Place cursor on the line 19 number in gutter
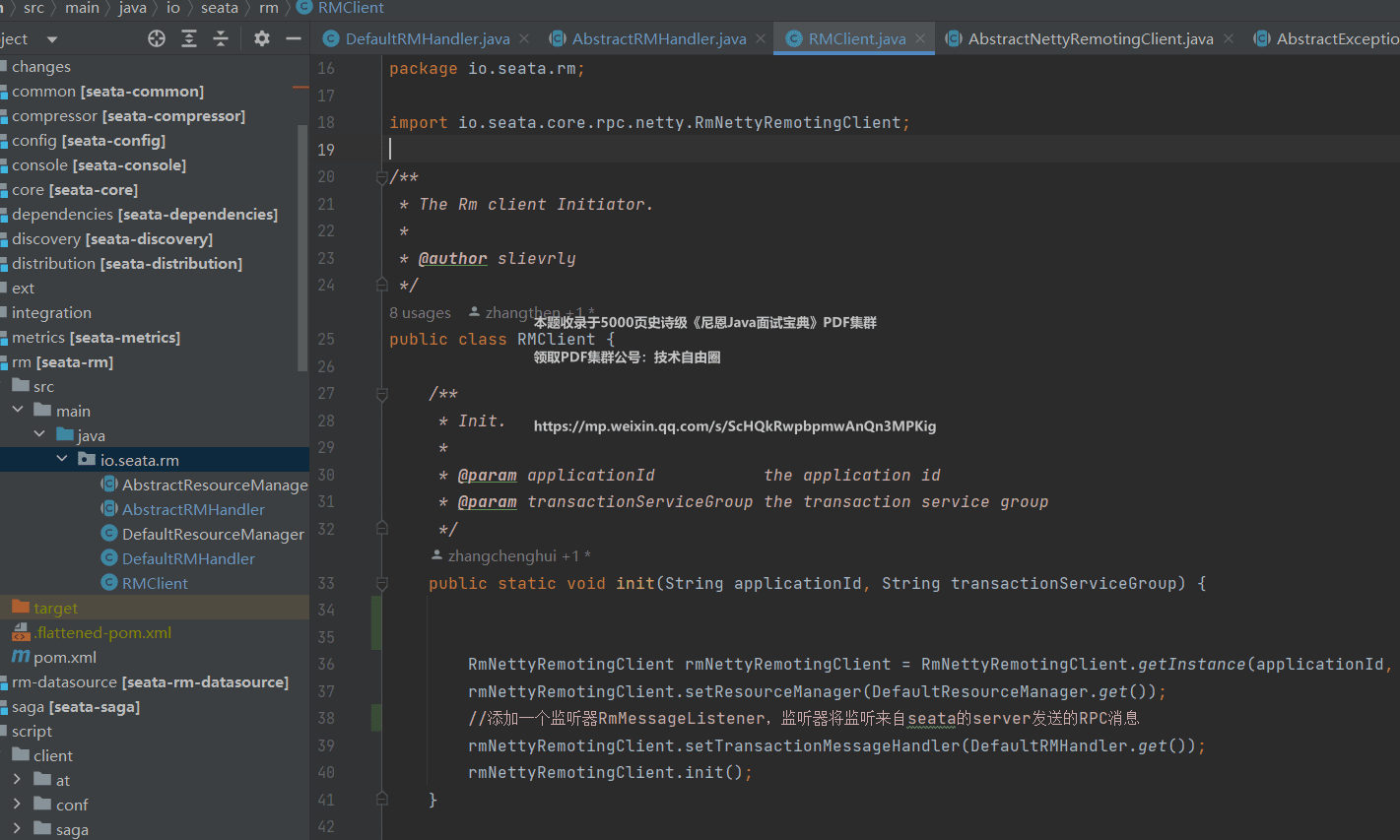The width and height of the screenshot is (1400, 840). coord(326,150)
